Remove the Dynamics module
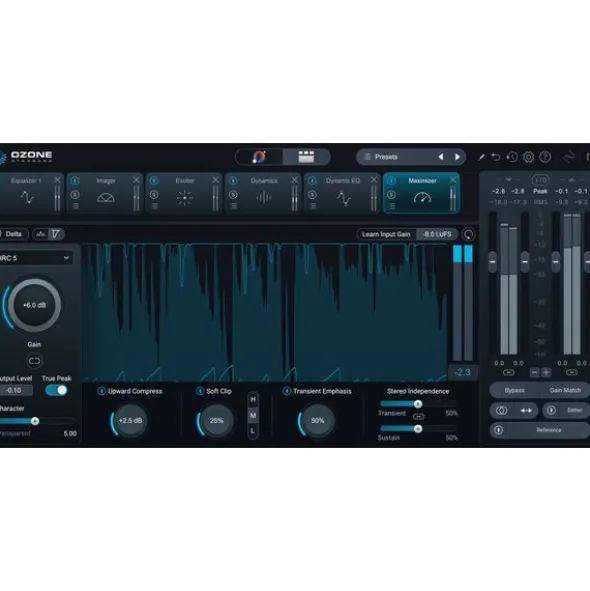The height and width of the screenshot is (591, 590). click(294, 180)
